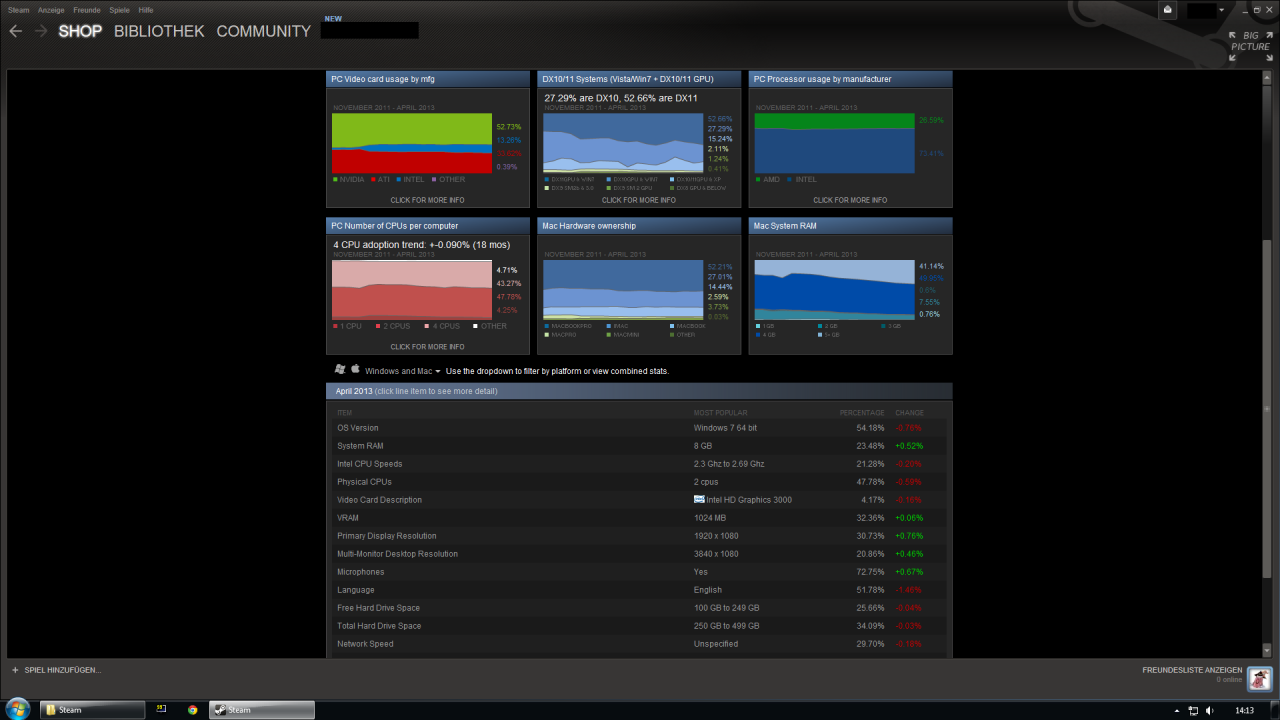Expand the Physical CPUs row
The image size is (1280, 720).
(639, 482)
